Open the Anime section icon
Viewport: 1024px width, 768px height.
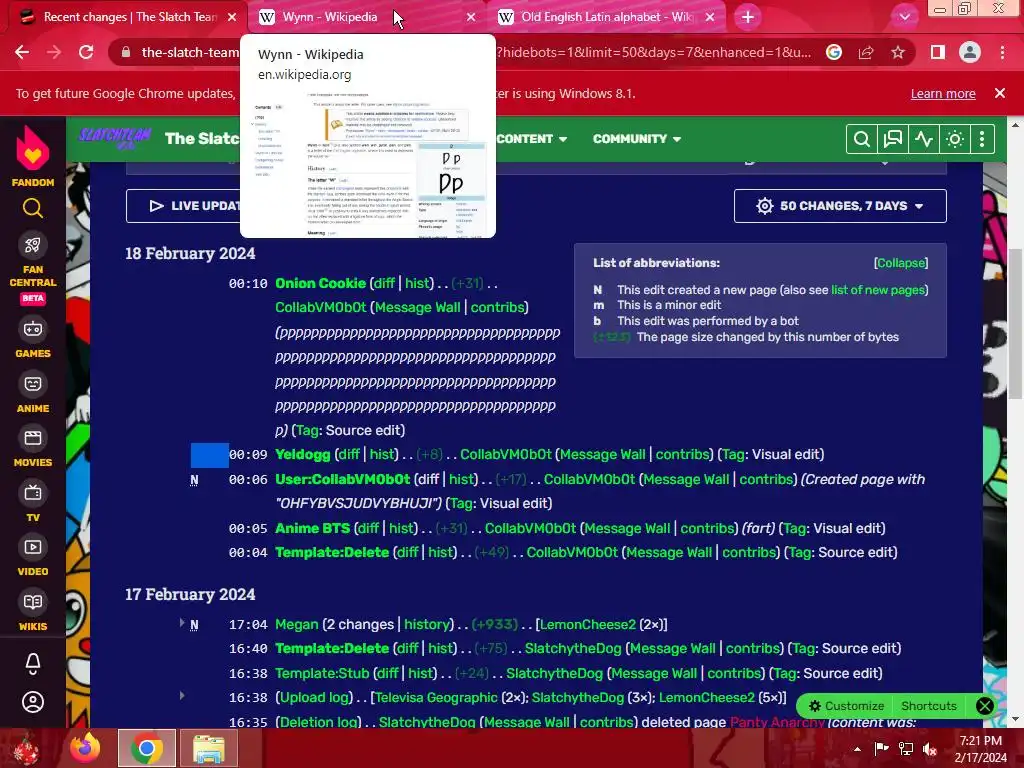point(33,384)
